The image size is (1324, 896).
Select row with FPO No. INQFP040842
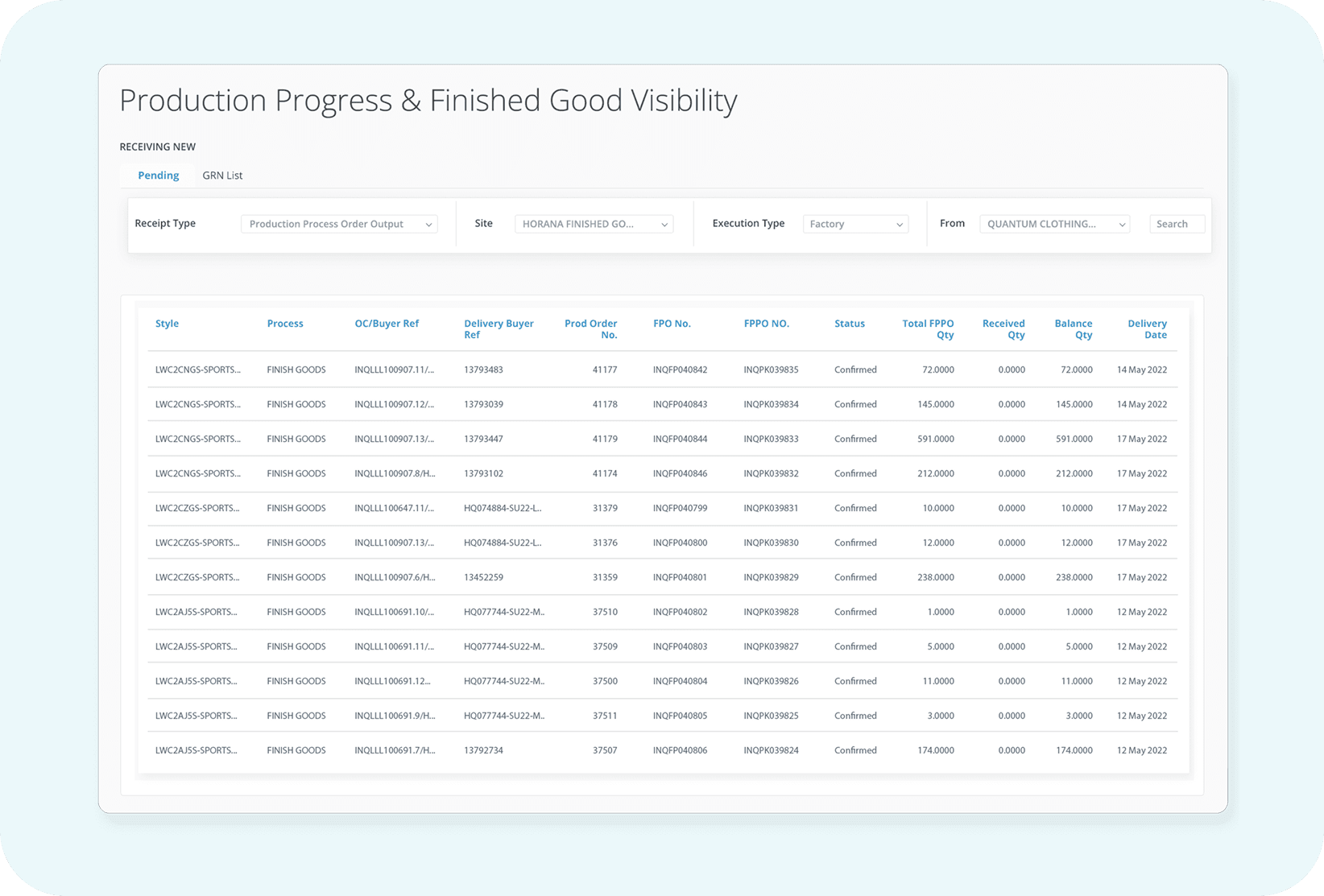(680, 370)
